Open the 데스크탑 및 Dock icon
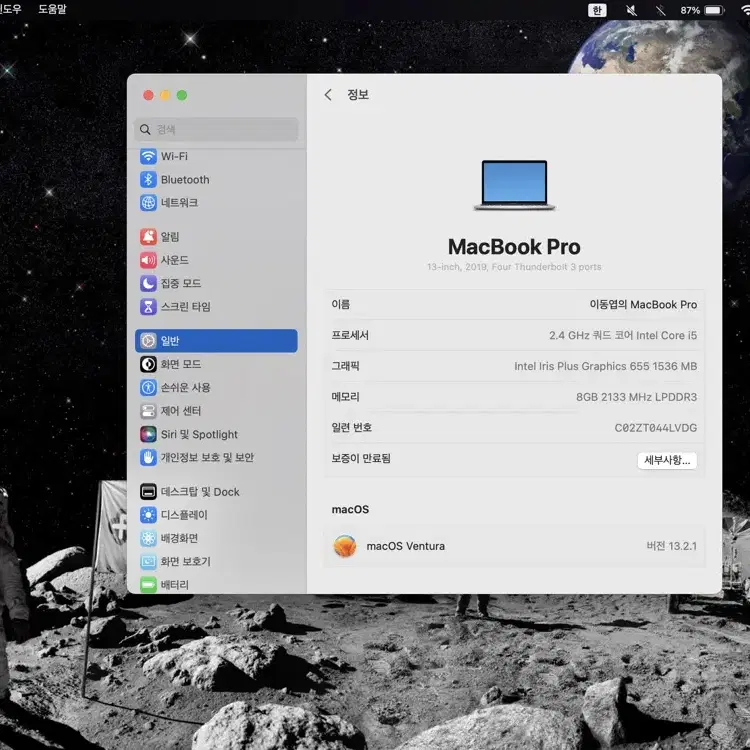The image size is (750, 750). tap(148, 491)
